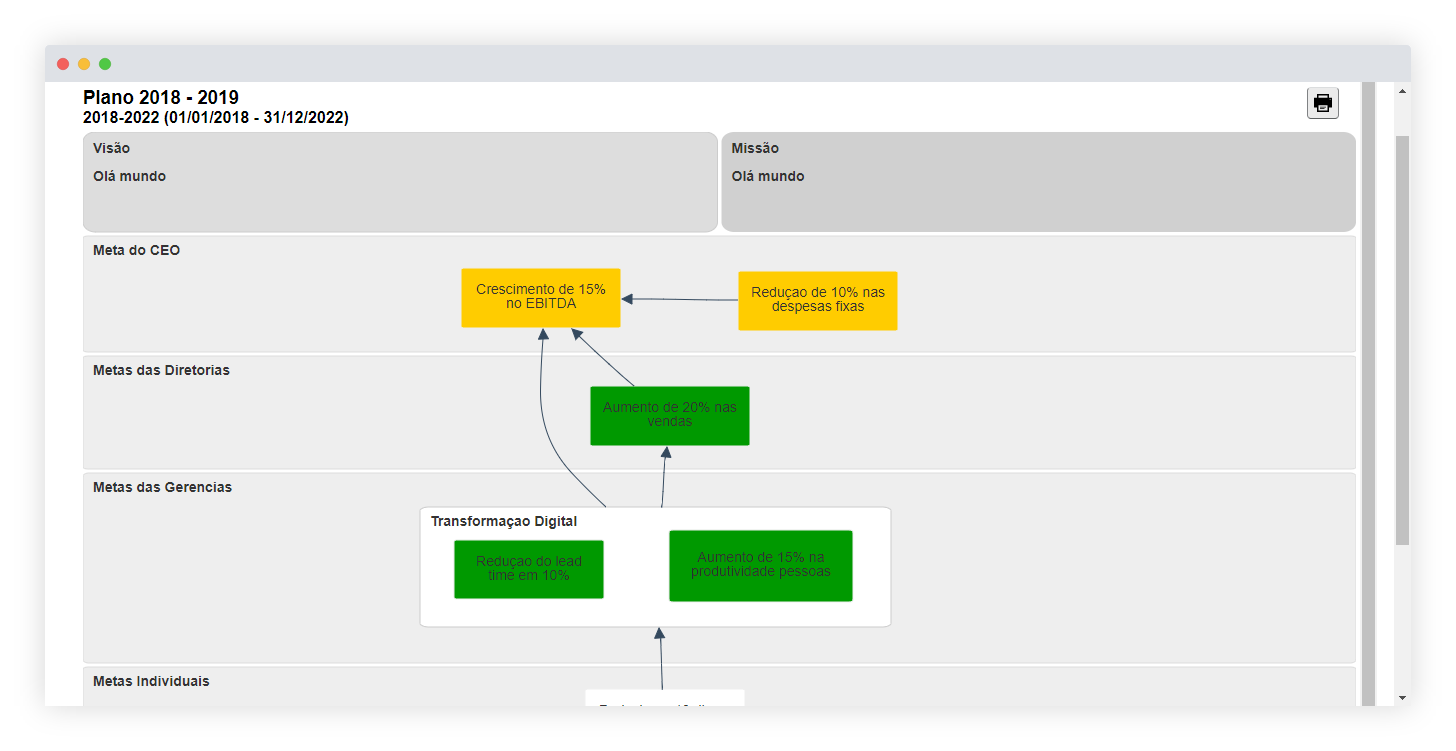1456x751 pixels.
Task: Click the scrollbar down arrow
Action: click(x=1402, y=697)
